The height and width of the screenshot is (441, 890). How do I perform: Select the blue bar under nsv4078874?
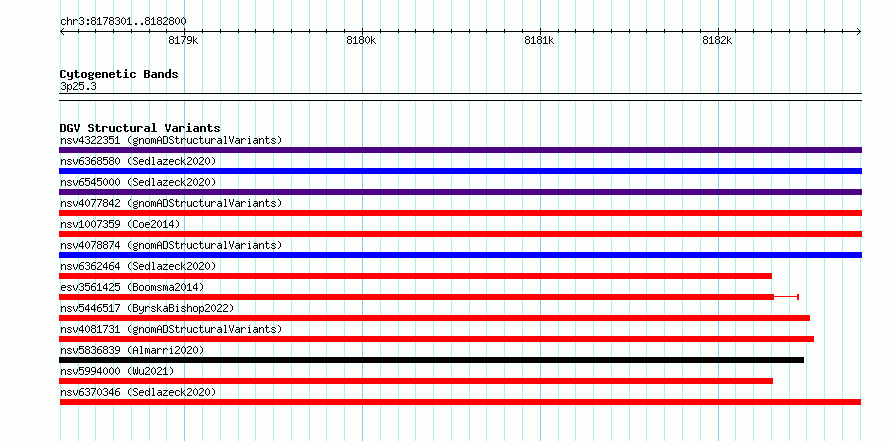point(460,255)
